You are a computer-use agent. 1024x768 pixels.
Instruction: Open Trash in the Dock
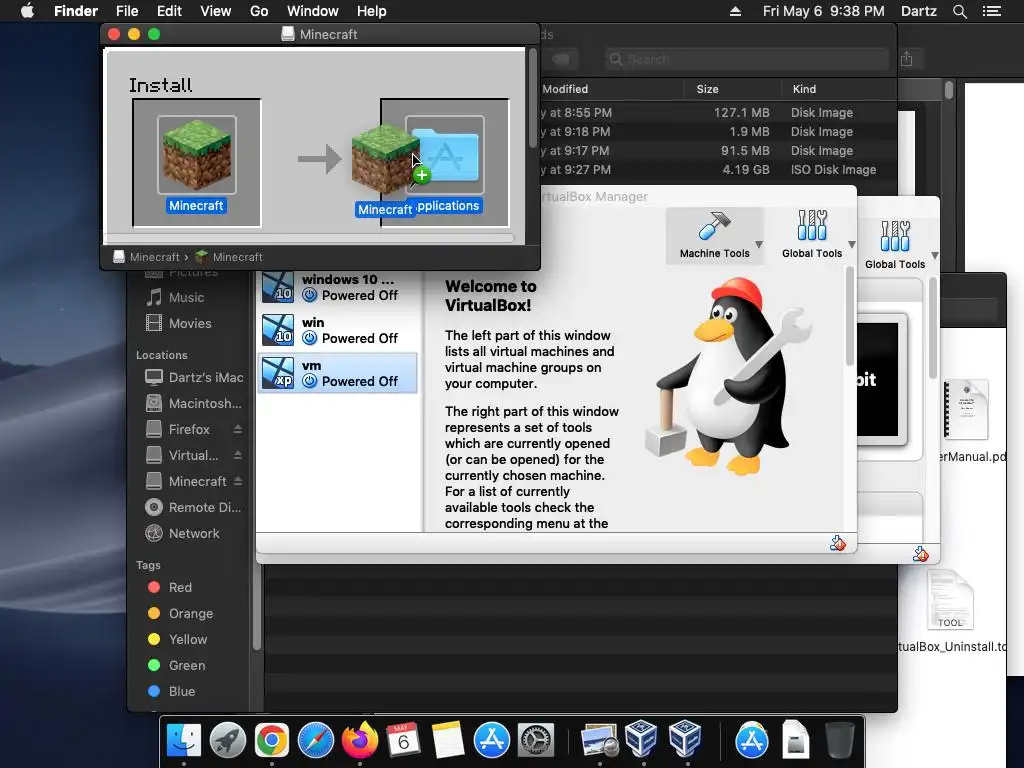point(840,741)
